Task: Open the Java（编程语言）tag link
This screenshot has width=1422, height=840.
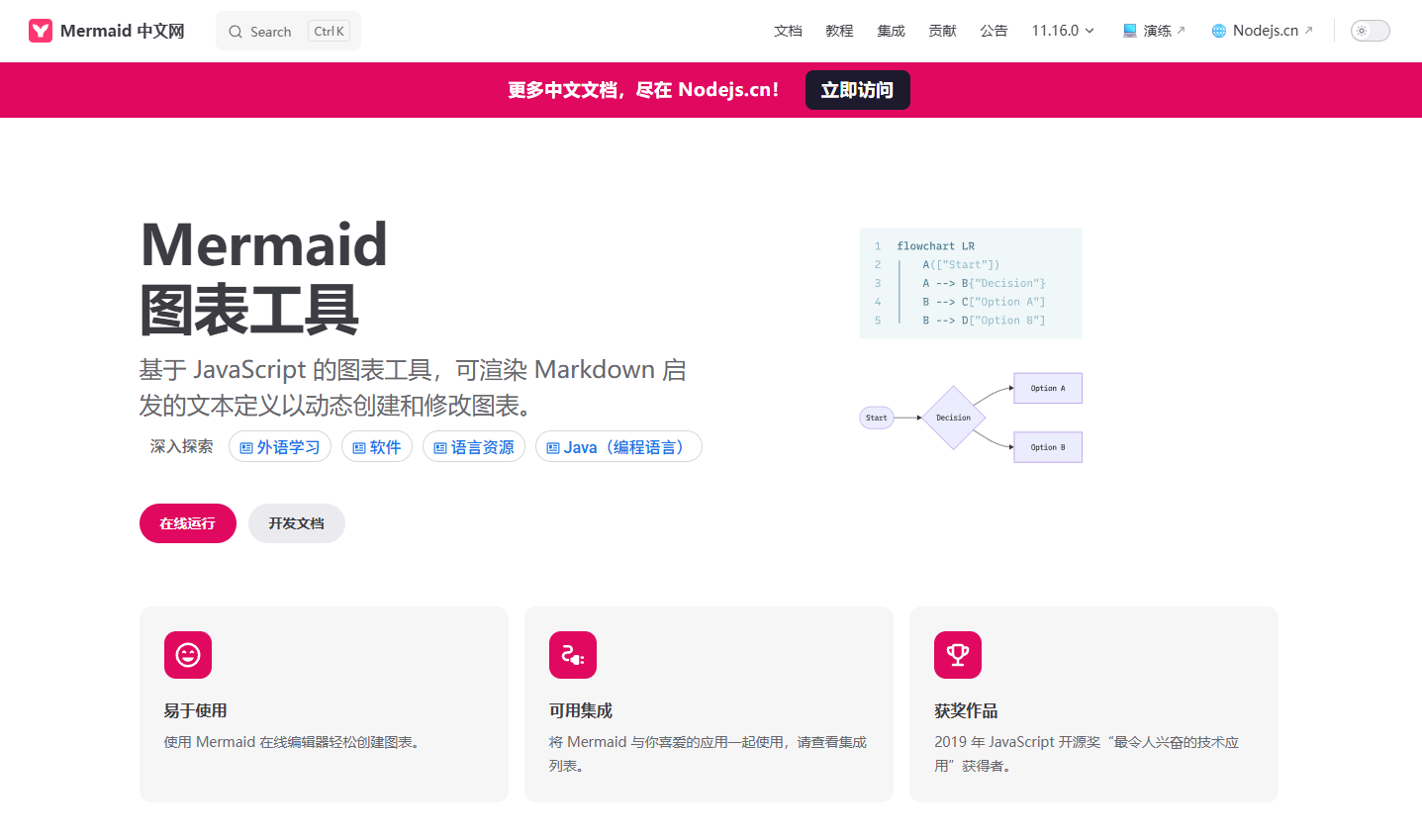Action: 618,447
